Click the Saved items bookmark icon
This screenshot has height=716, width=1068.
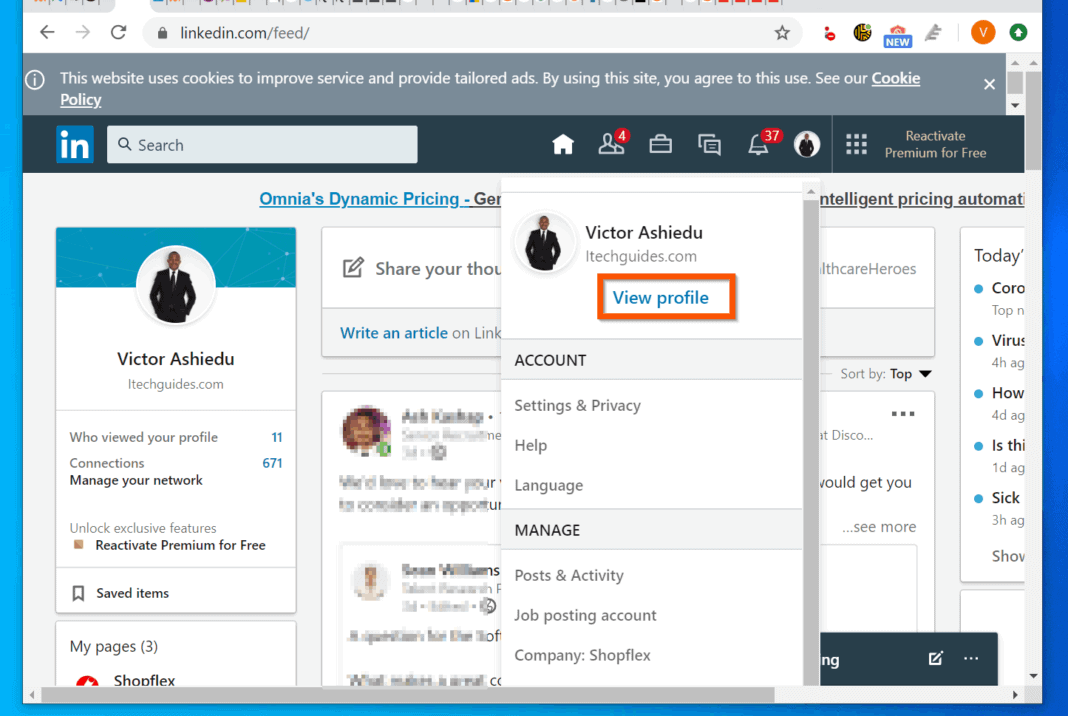(78, 593)
